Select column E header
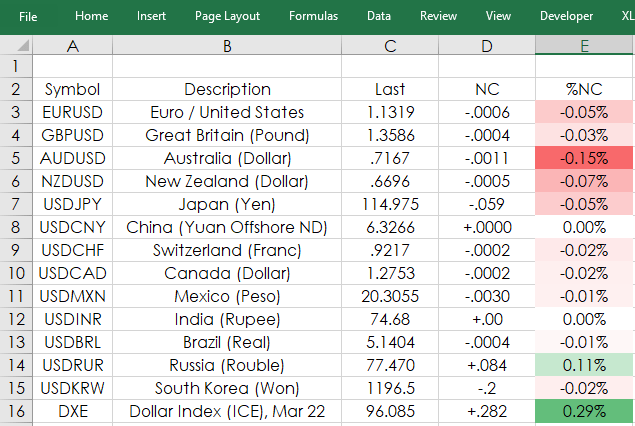Image resolution: width=635 pixels, height=426 pixels. click(x=585, y=45)
